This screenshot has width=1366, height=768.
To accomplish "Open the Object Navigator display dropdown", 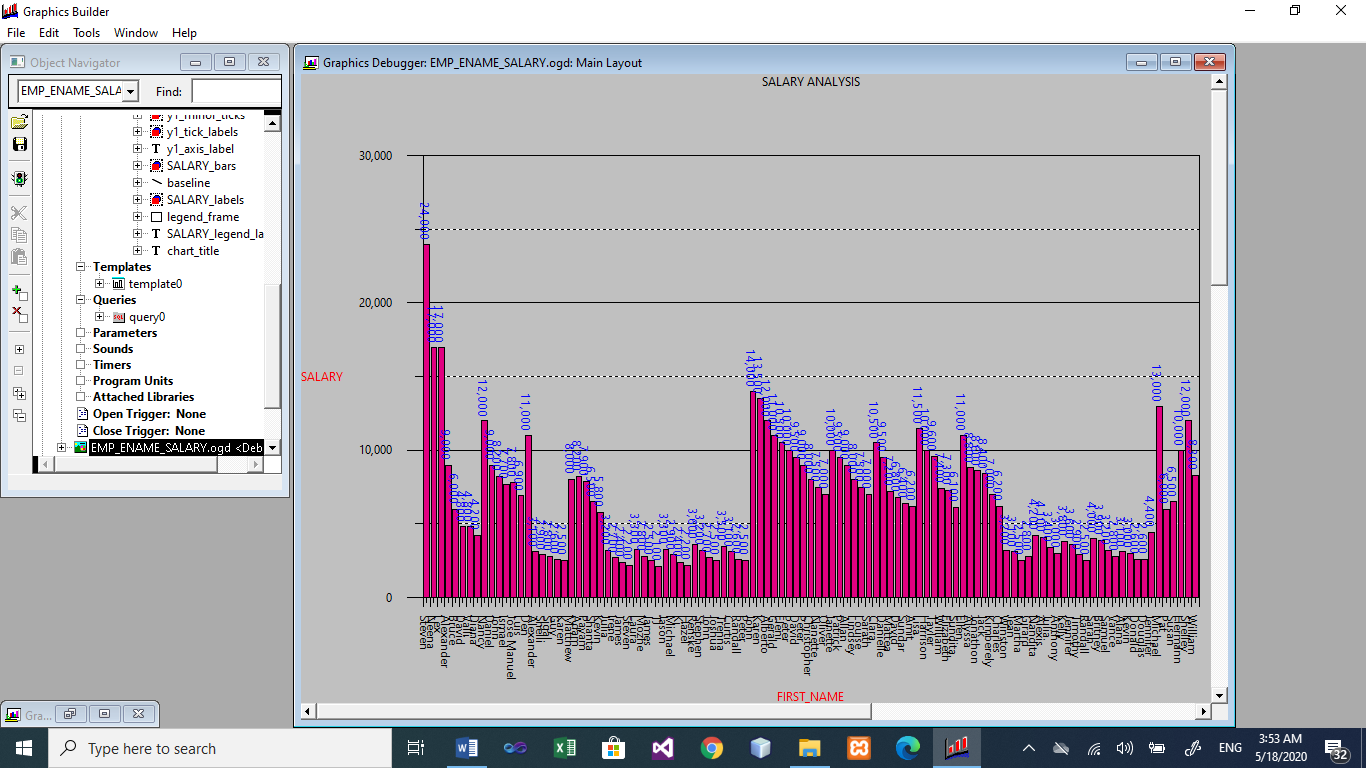I will [x=131, y=92].
